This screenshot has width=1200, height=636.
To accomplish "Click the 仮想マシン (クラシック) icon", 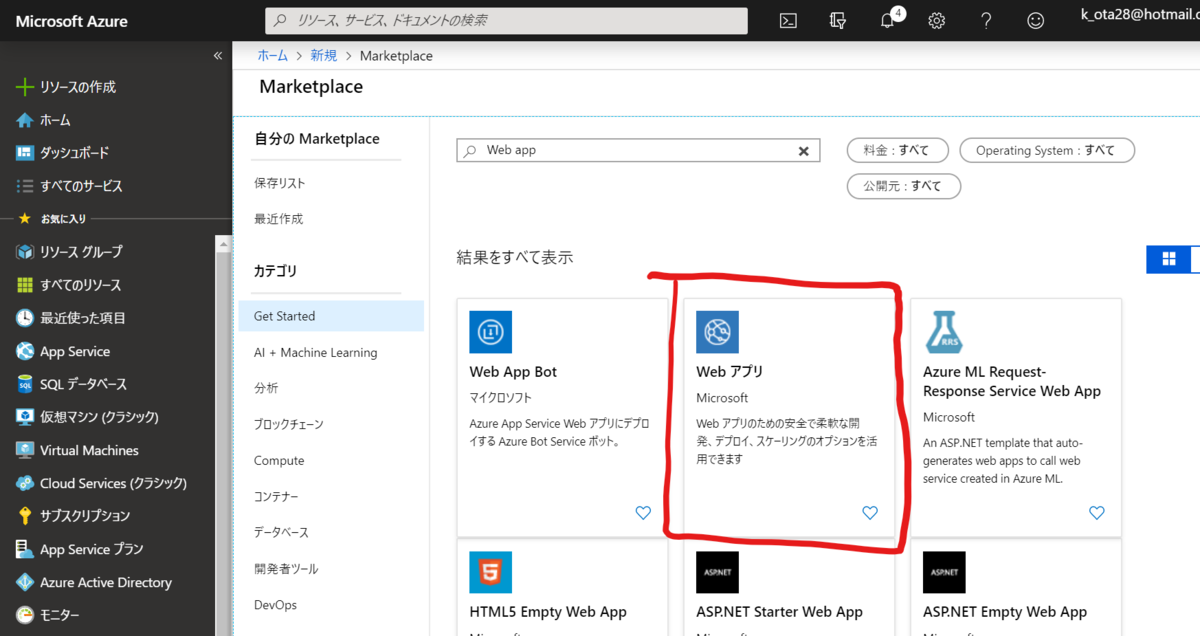I will [25, 417].
